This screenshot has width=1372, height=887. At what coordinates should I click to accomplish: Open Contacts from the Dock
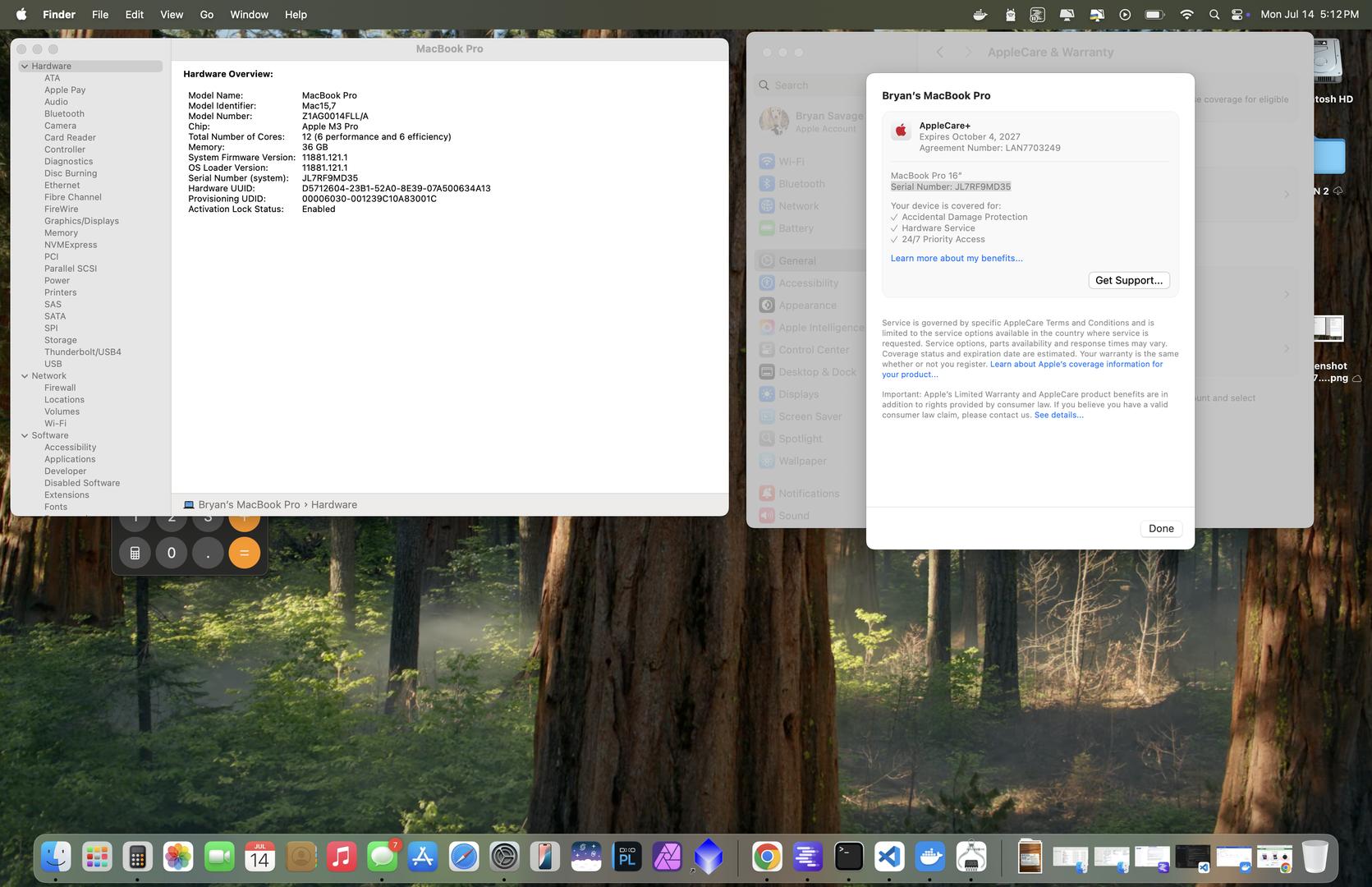(x=301, y=857)
